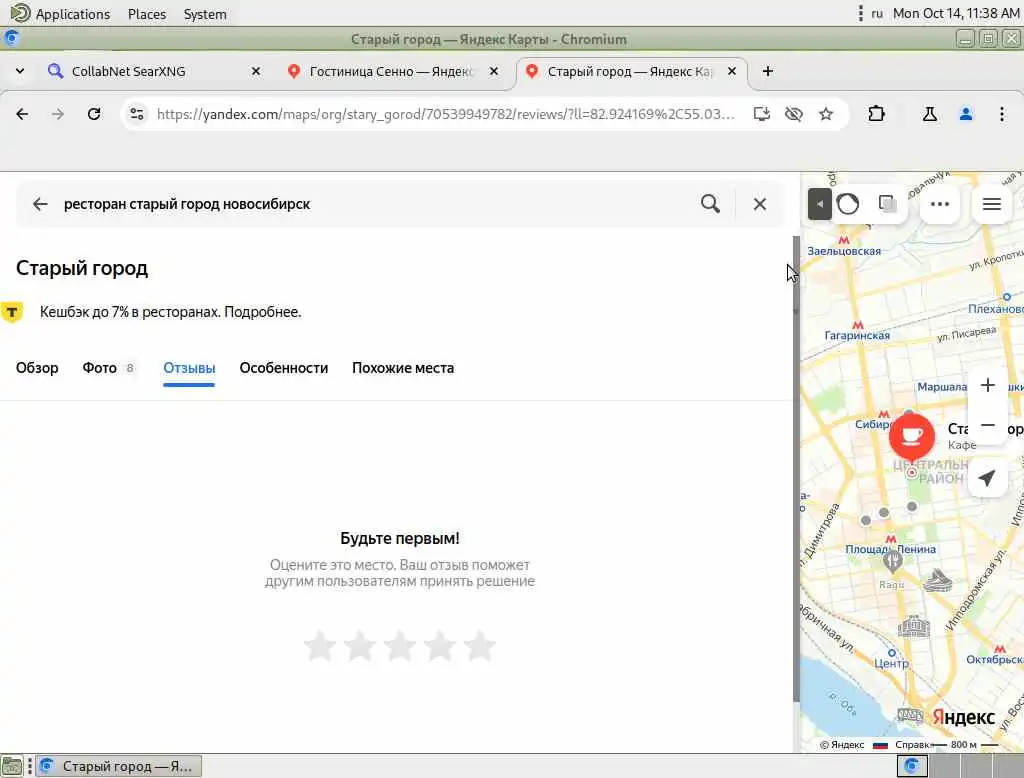Open tracking protection eye icon
This screenshot has height=778, width=1024.
[793, 114]
